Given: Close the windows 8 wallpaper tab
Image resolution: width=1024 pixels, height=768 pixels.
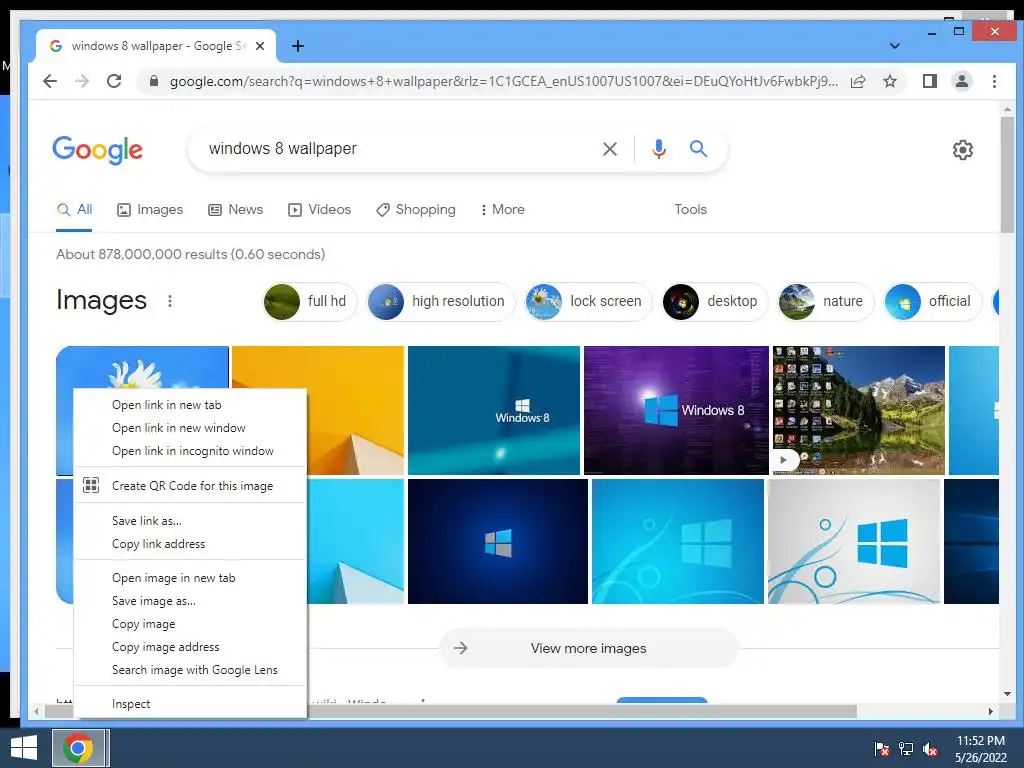Looking at the screenshot, I should coord(260,46).
